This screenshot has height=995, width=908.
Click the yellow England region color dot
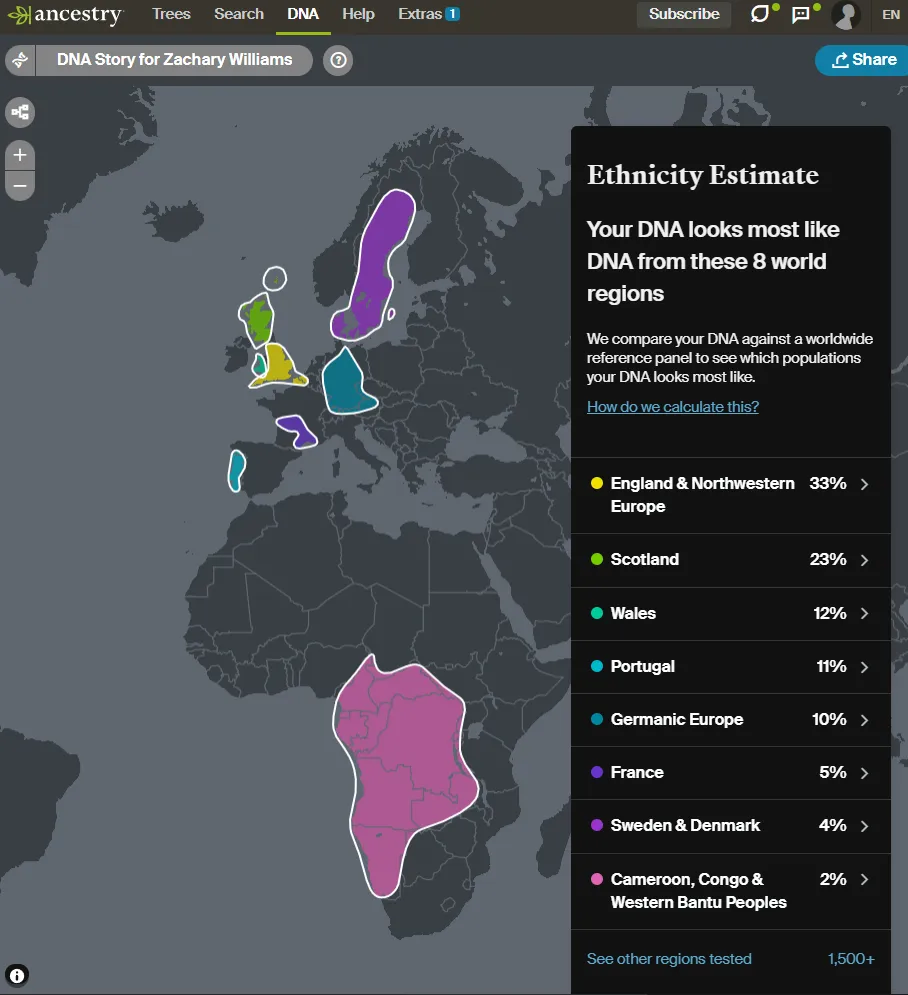(x=596, y=484)
